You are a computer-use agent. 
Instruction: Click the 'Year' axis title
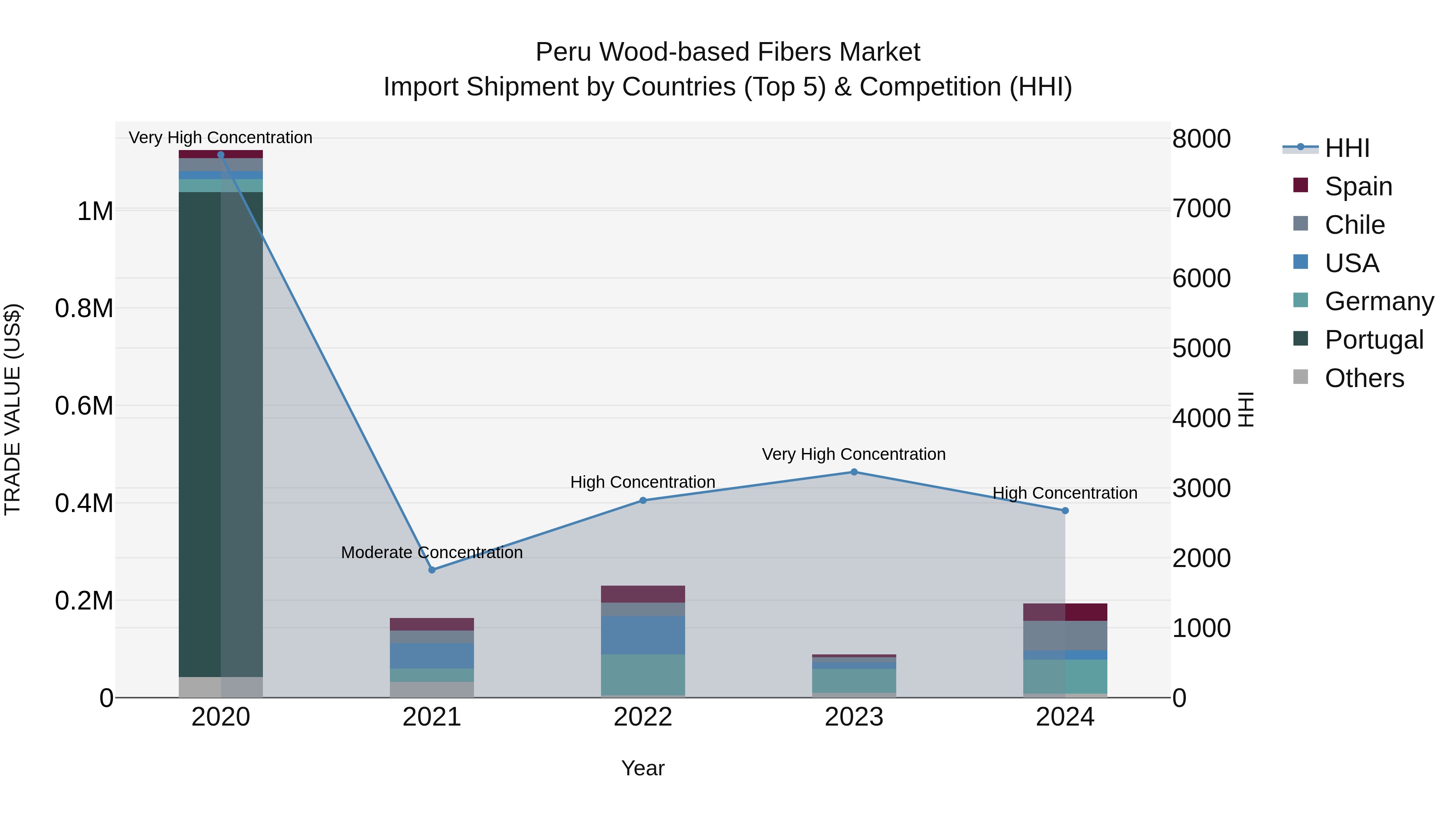tap(643, 768)
